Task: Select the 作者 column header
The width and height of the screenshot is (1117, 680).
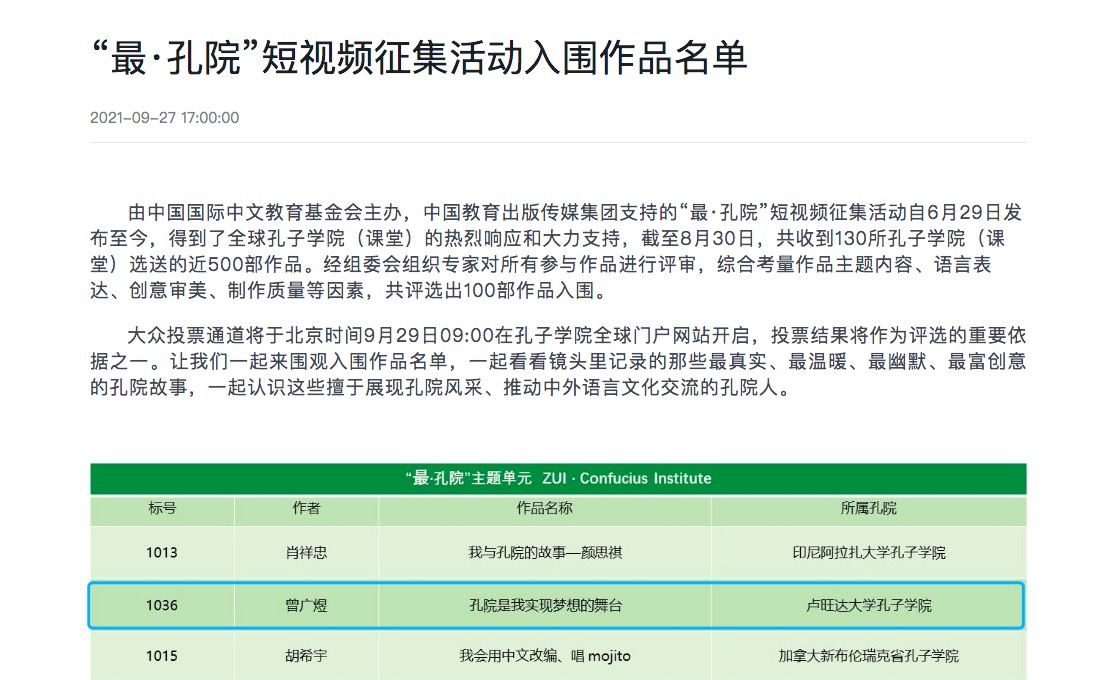Action: pyautogui.click(x=306, y=508)
